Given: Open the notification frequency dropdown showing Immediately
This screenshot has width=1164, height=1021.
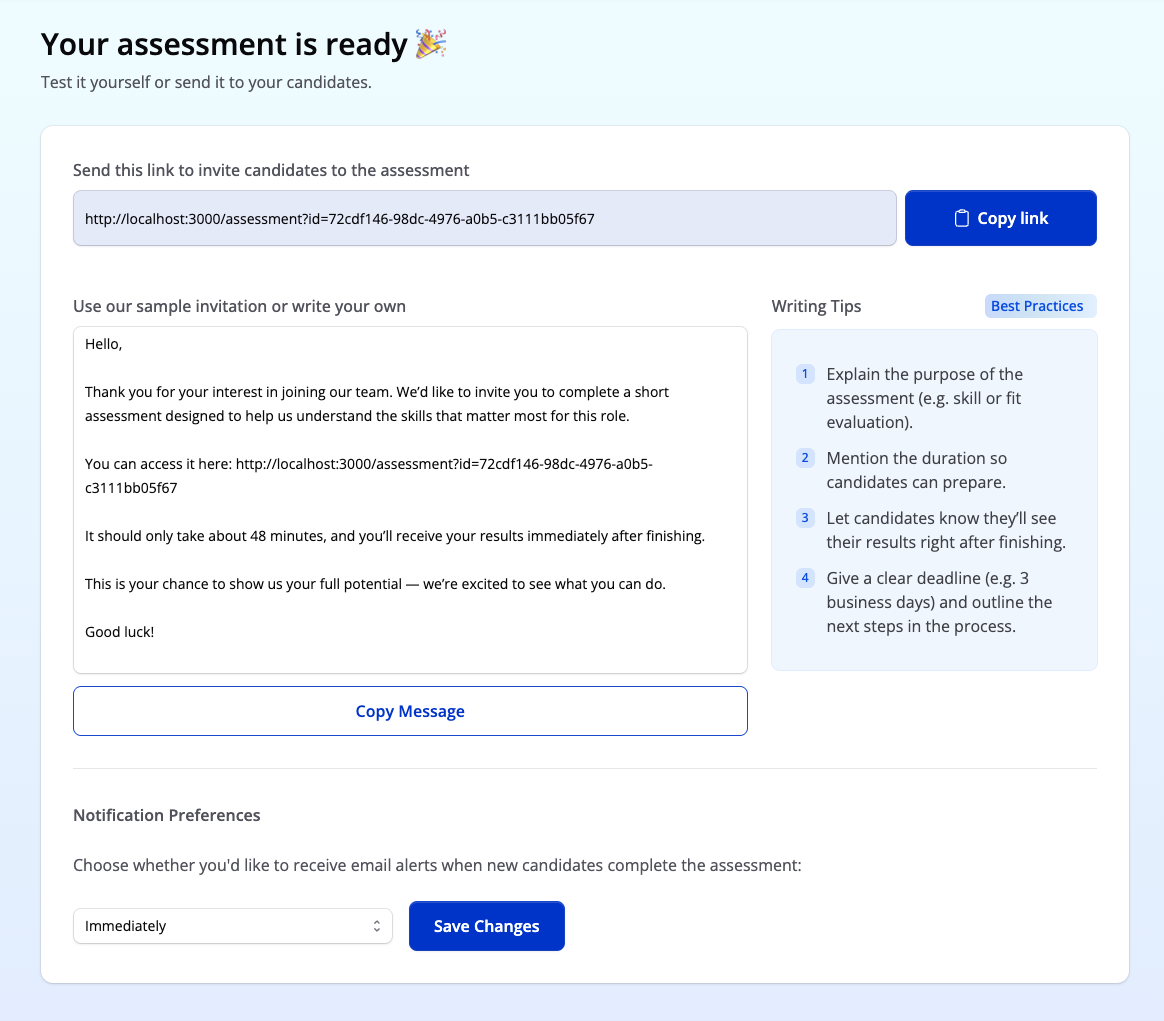Looking at the screenshot, I should [232, 926].
